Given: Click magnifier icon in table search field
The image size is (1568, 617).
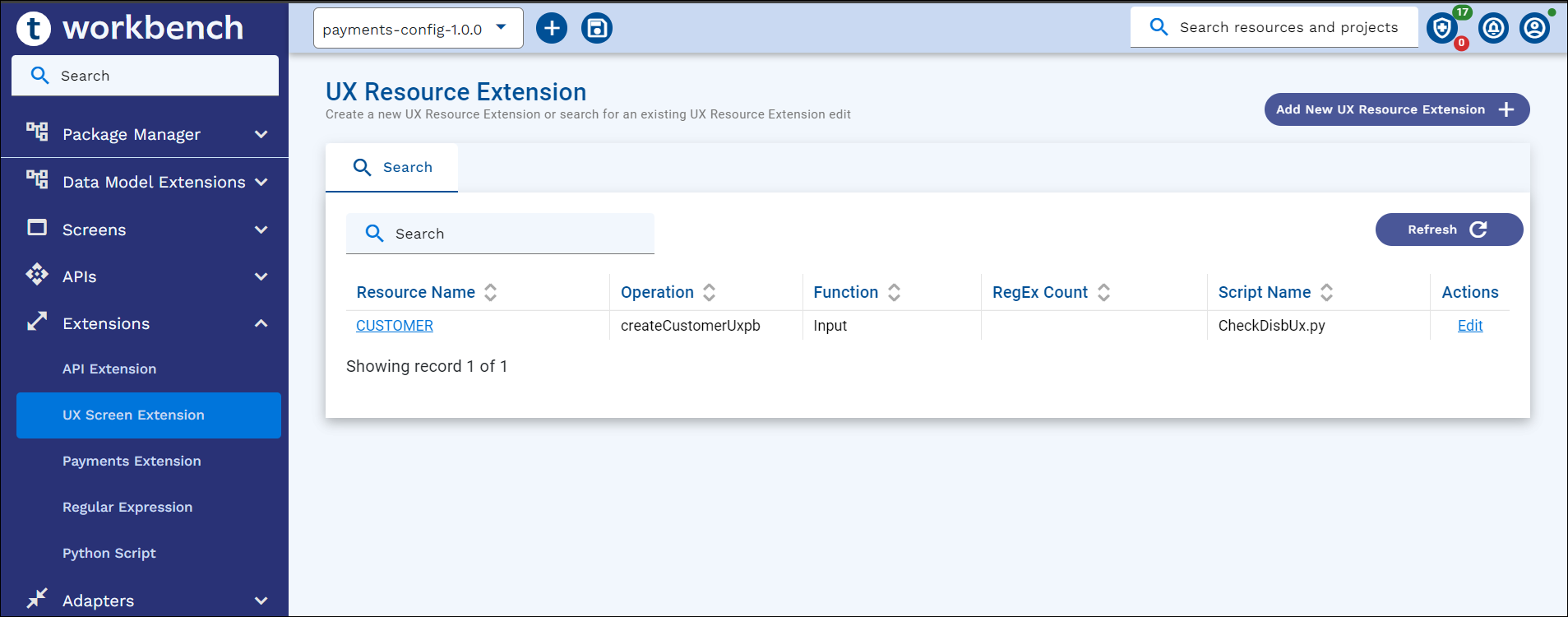Looking at the screenshot, I should [374, 233].
